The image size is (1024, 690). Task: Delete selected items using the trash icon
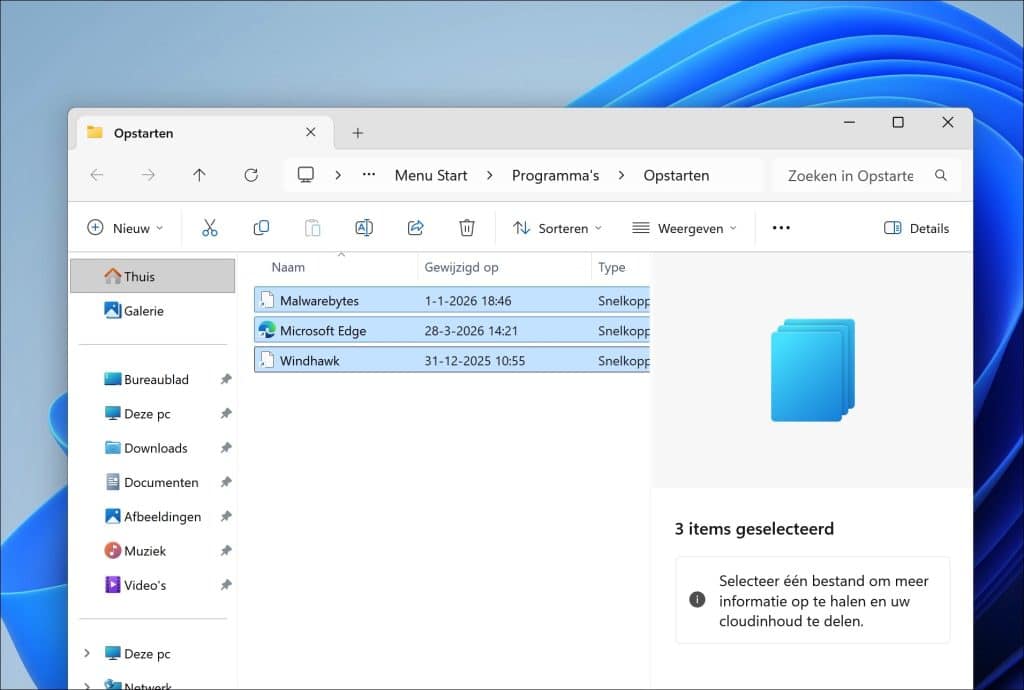[x=466, y=227]
